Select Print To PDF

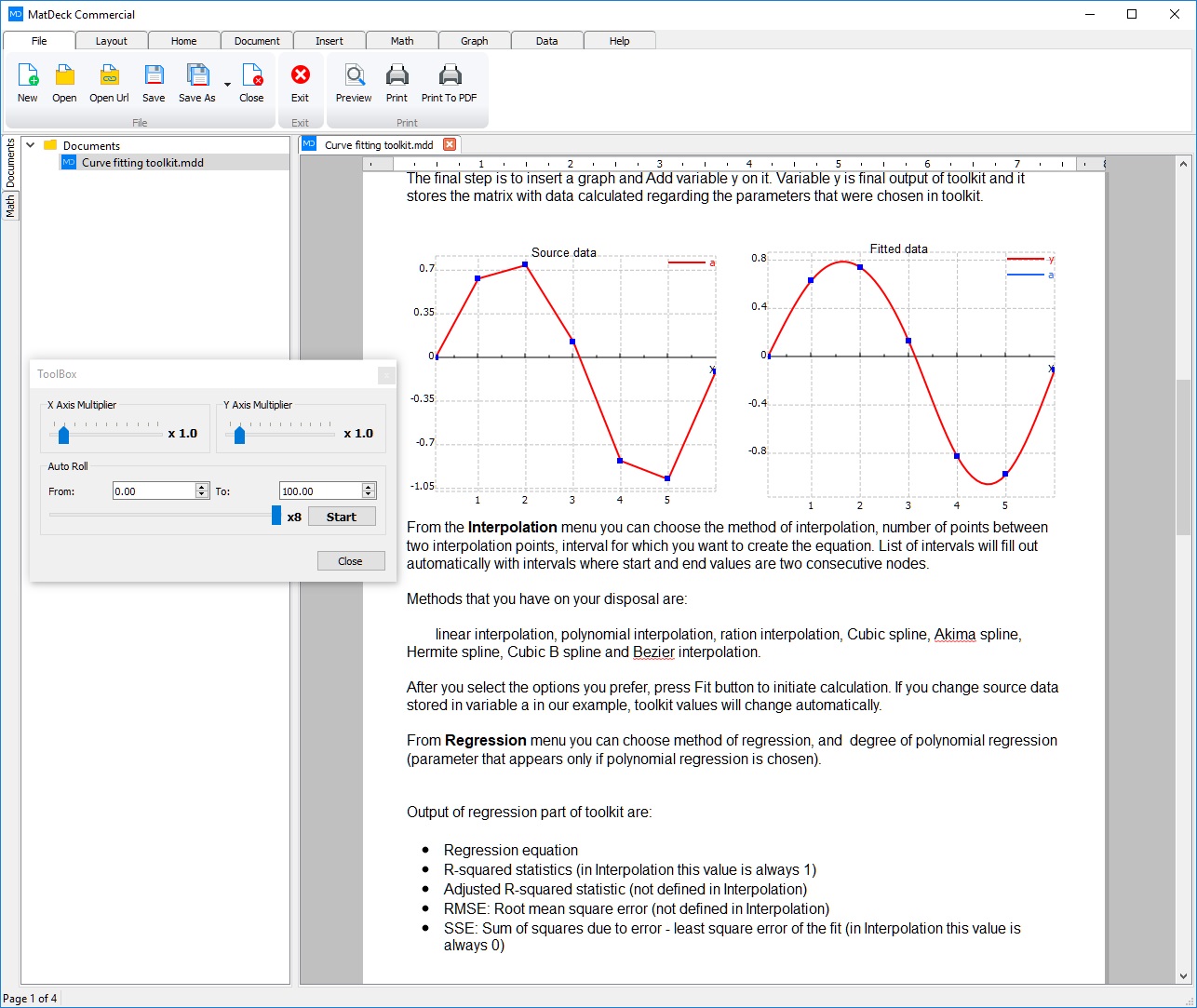pos(450,83)
